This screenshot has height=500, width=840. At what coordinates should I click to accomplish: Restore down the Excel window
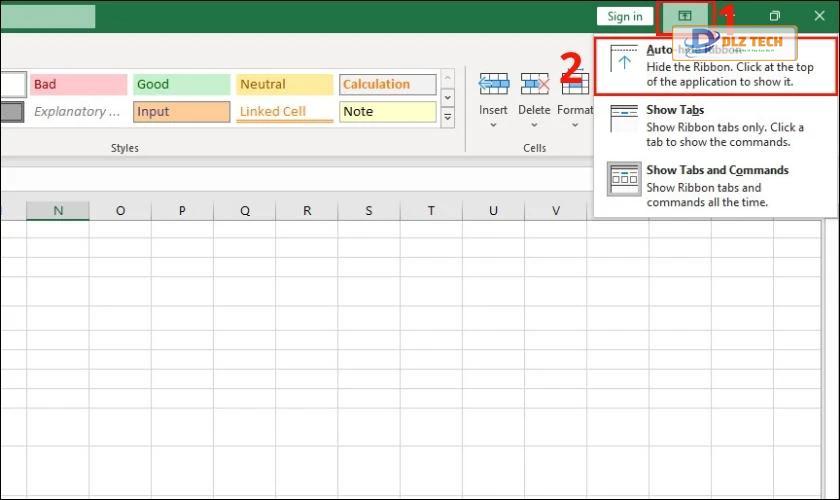(x=775, y=16)
